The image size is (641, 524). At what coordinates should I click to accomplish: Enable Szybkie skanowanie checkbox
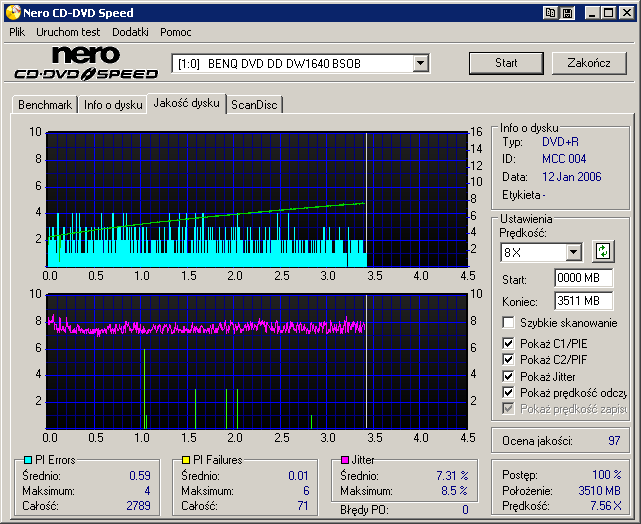click(508, 322)
